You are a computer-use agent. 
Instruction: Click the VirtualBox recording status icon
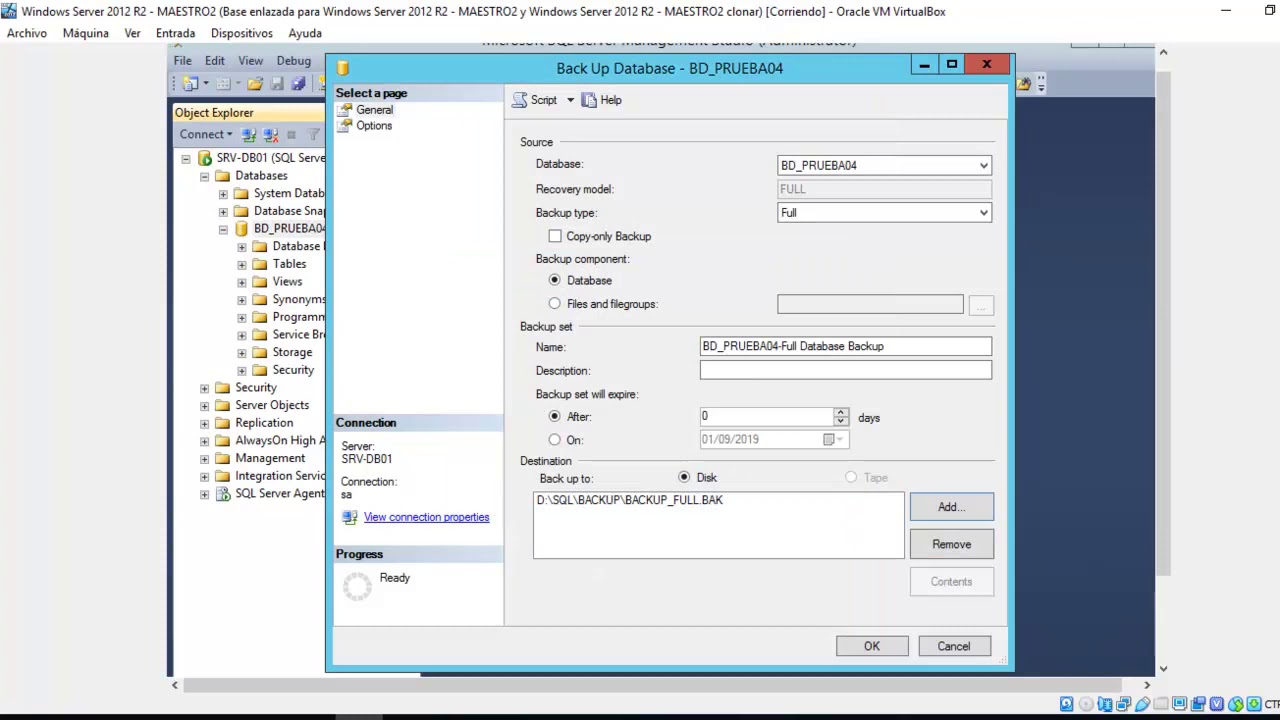tap(1198, 704)
